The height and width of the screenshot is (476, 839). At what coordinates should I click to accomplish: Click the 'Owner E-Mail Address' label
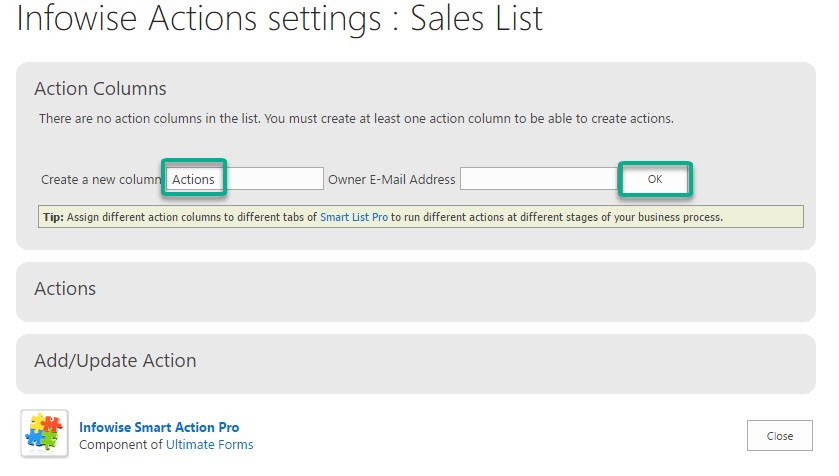point(392,179)
